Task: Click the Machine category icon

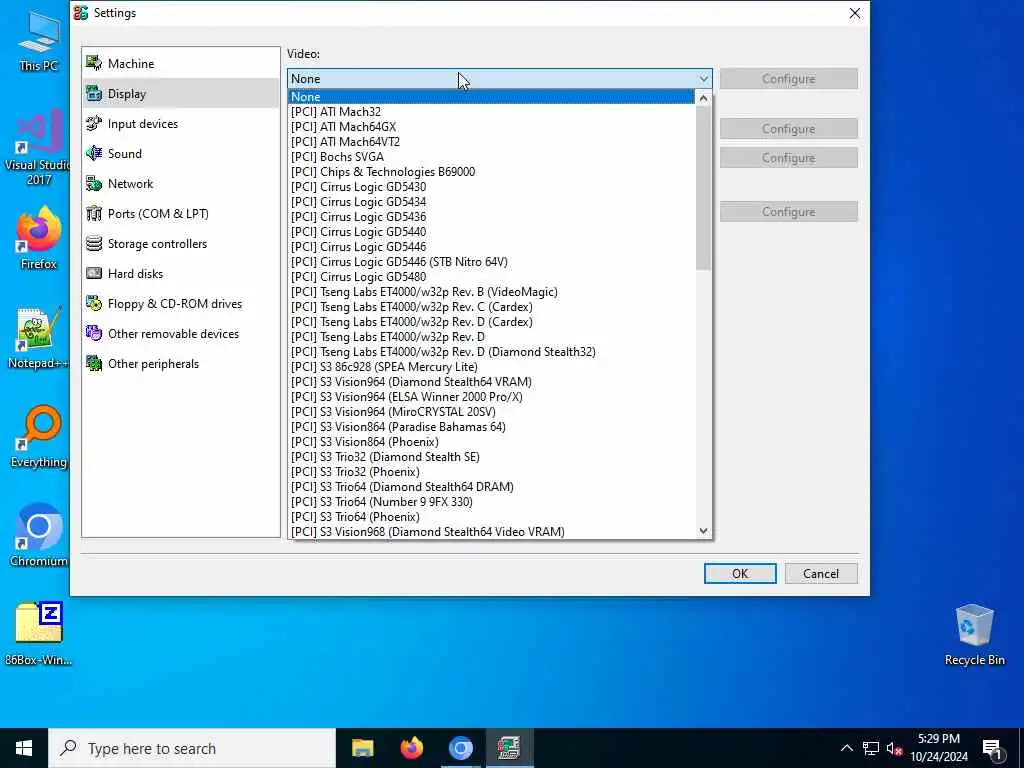Action: 94,63
